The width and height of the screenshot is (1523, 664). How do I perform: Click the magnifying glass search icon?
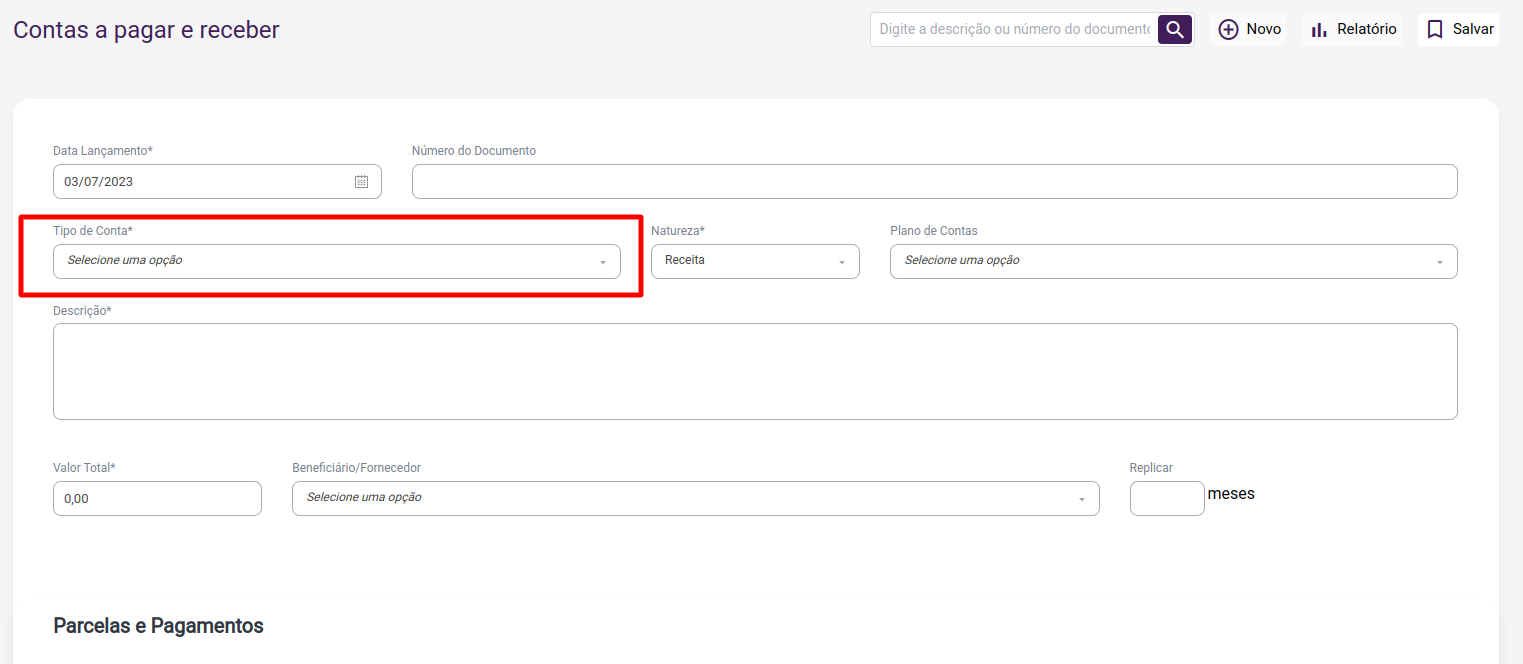(1175, 30)
